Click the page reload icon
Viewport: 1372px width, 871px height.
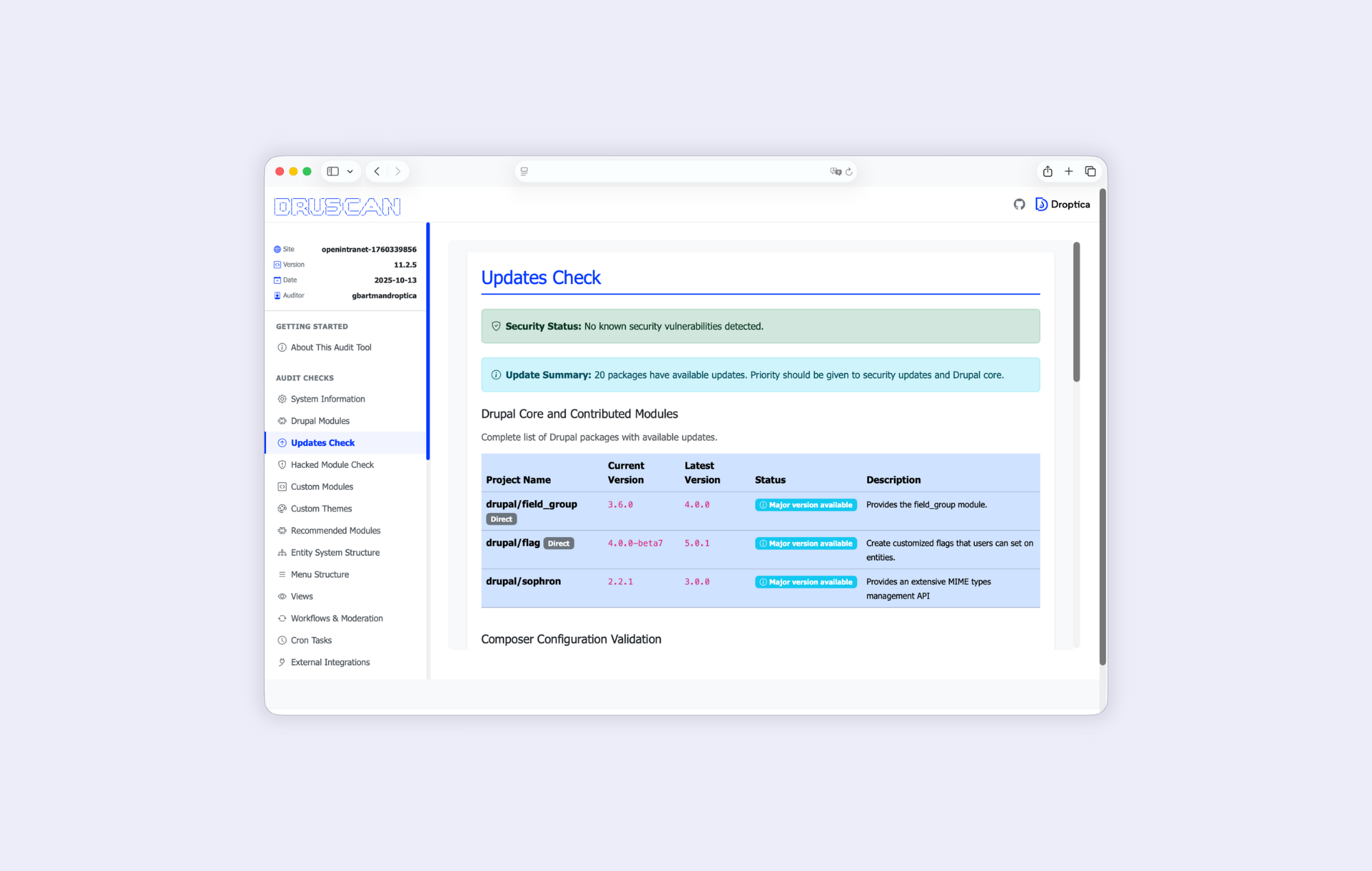pyautogui.click(x=849, y=172)
